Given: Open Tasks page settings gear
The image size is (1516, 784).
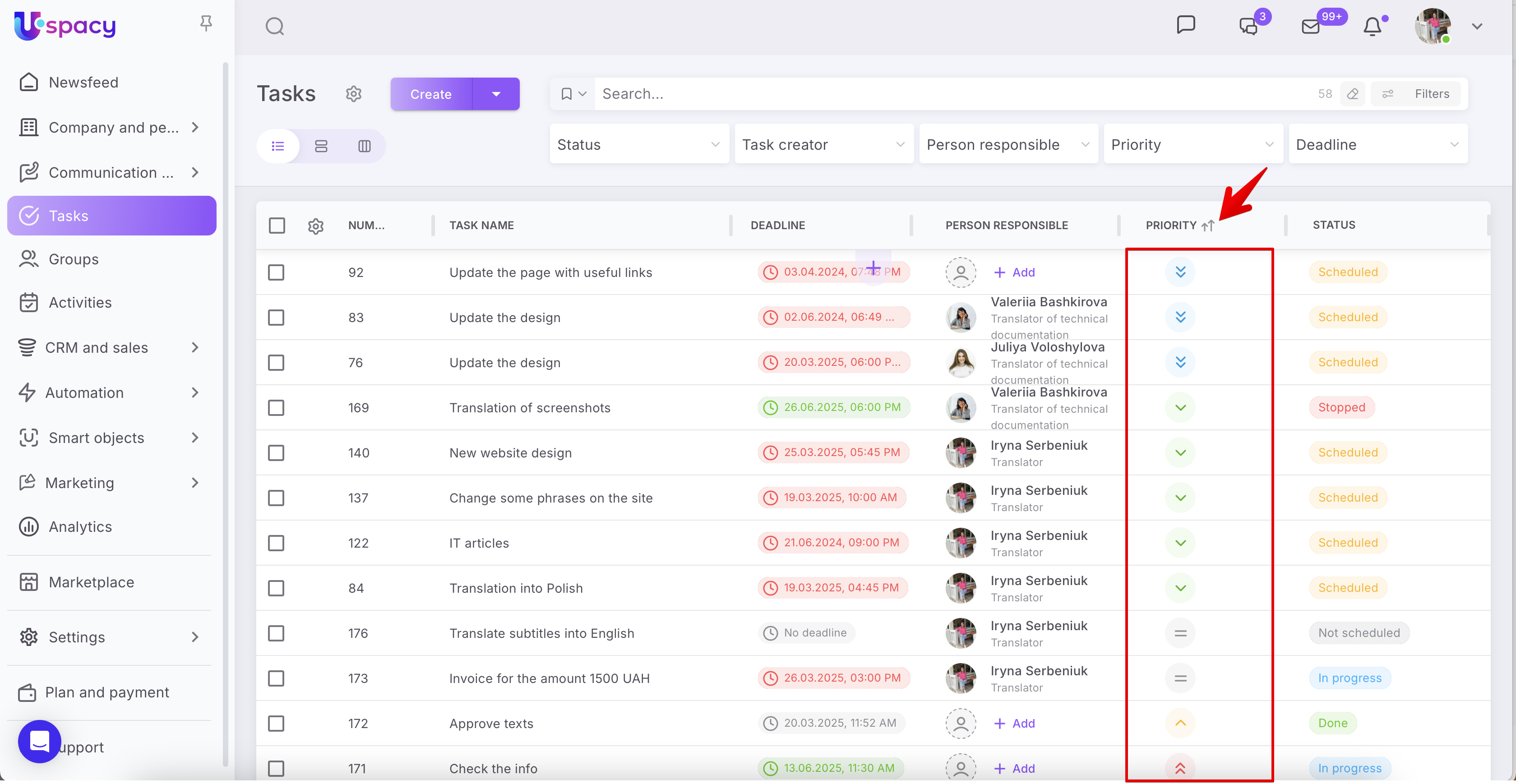Looking at the screenshot, I should pos(354,94).
